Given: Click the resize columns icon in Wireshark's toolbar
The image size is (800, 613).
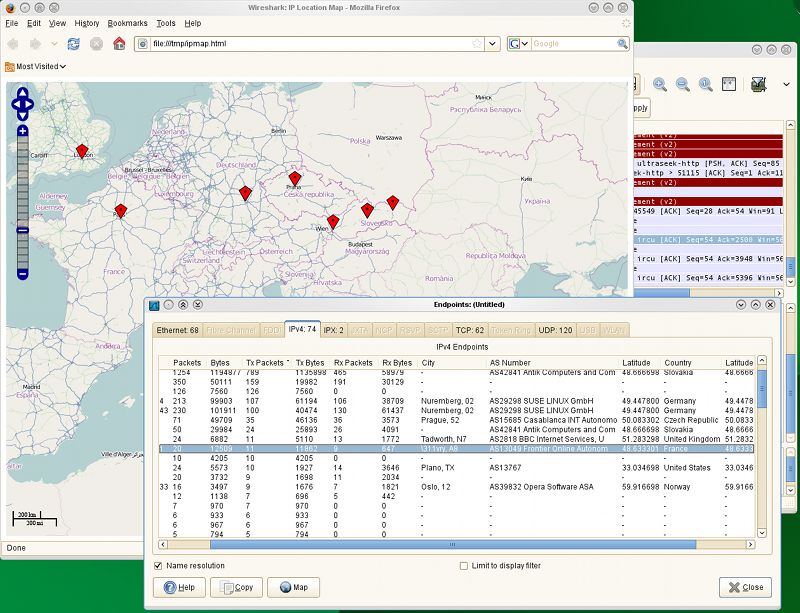Looking at the screenshot, I should click(729, 84).
